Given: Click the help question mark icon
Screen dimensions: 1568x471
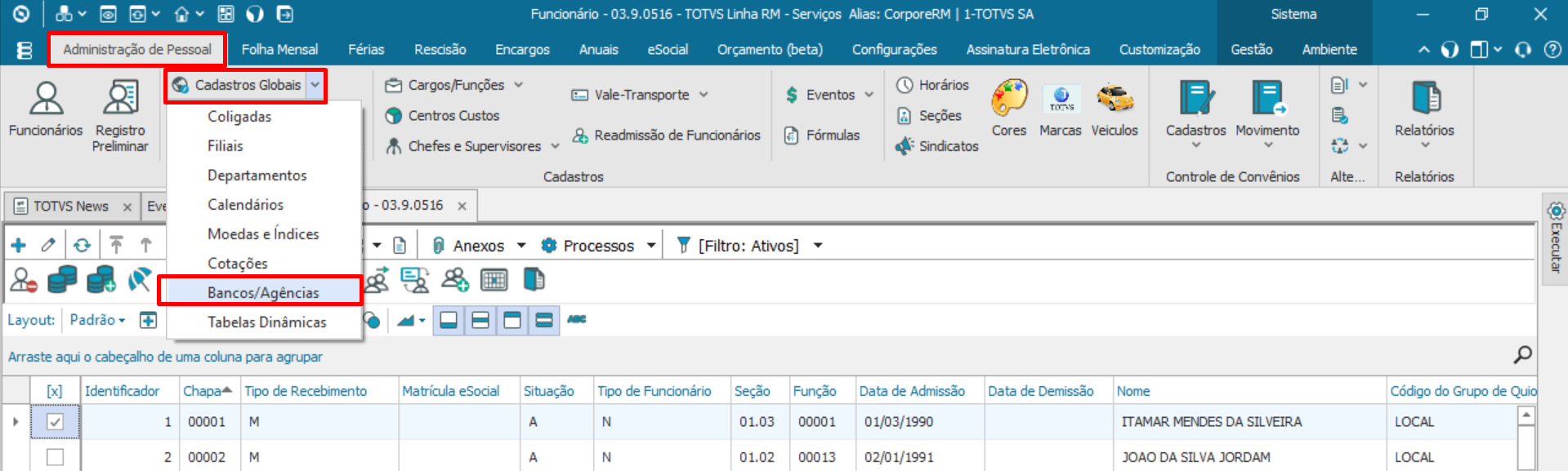Looking at the screenshot, I should click(x=1552, y=50).
